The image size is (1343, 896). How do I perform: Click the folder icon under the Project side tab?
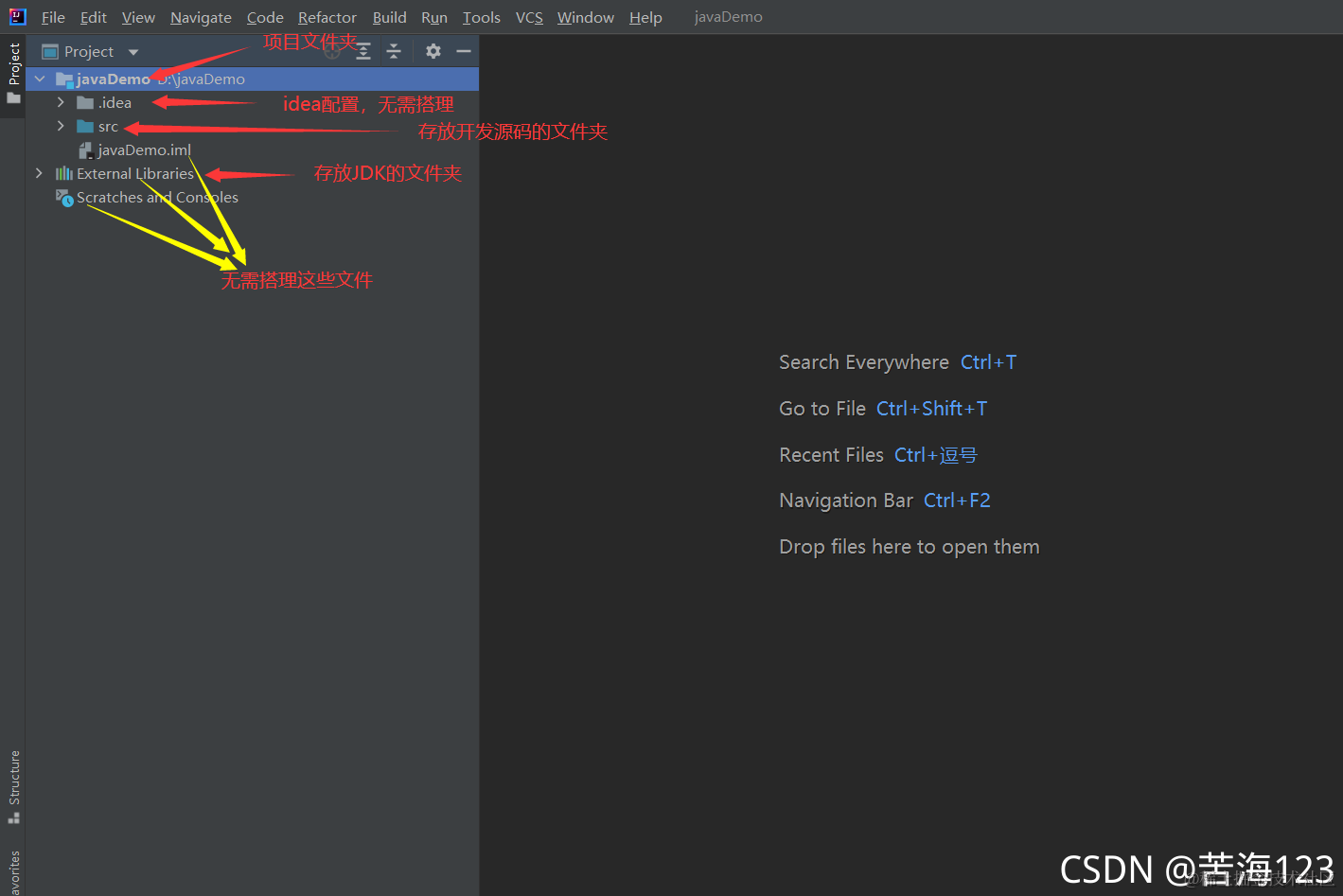coord(13,97)
